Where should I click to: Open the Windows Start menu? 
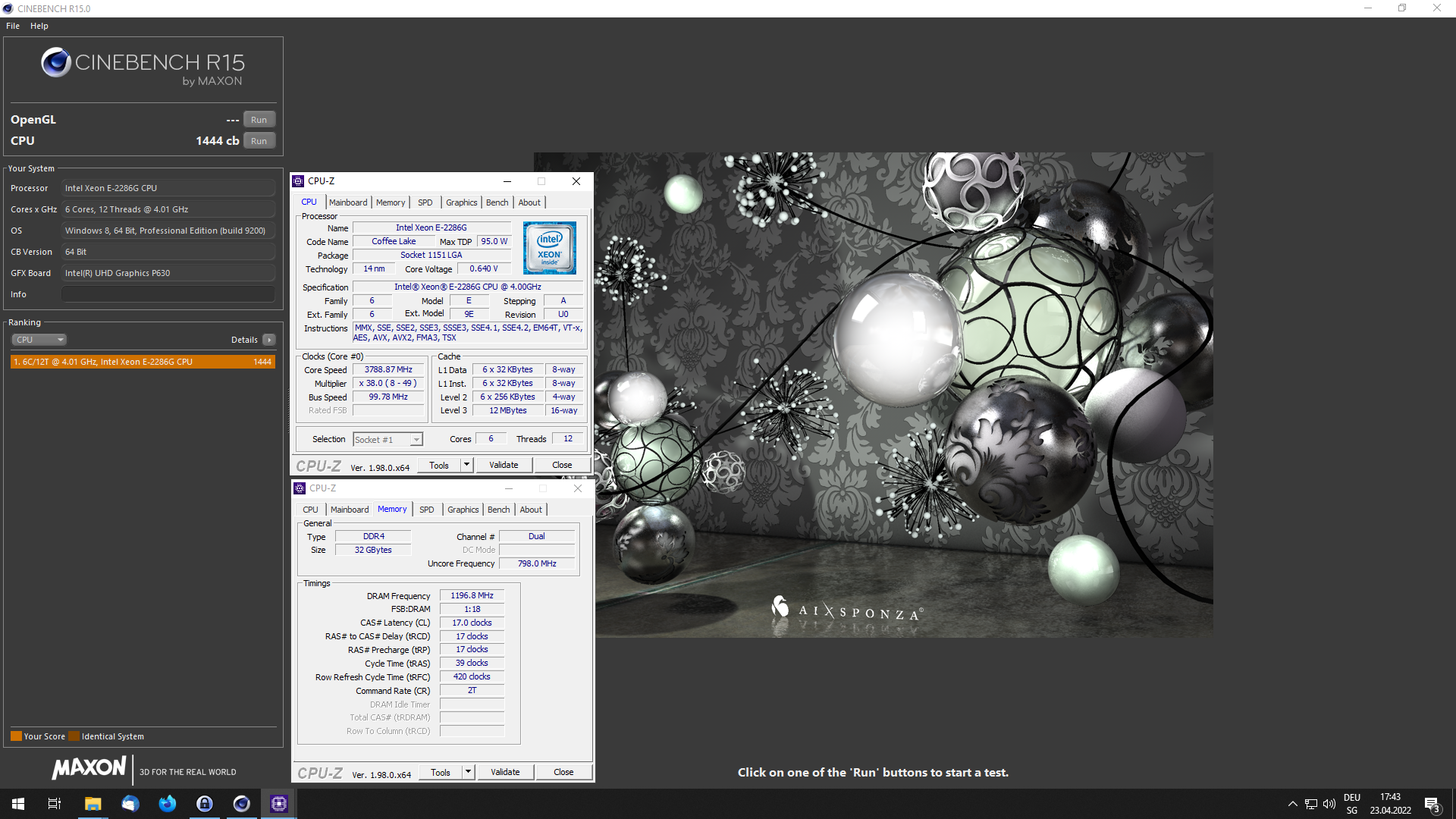pyautogui.click(x=18, y=804)
